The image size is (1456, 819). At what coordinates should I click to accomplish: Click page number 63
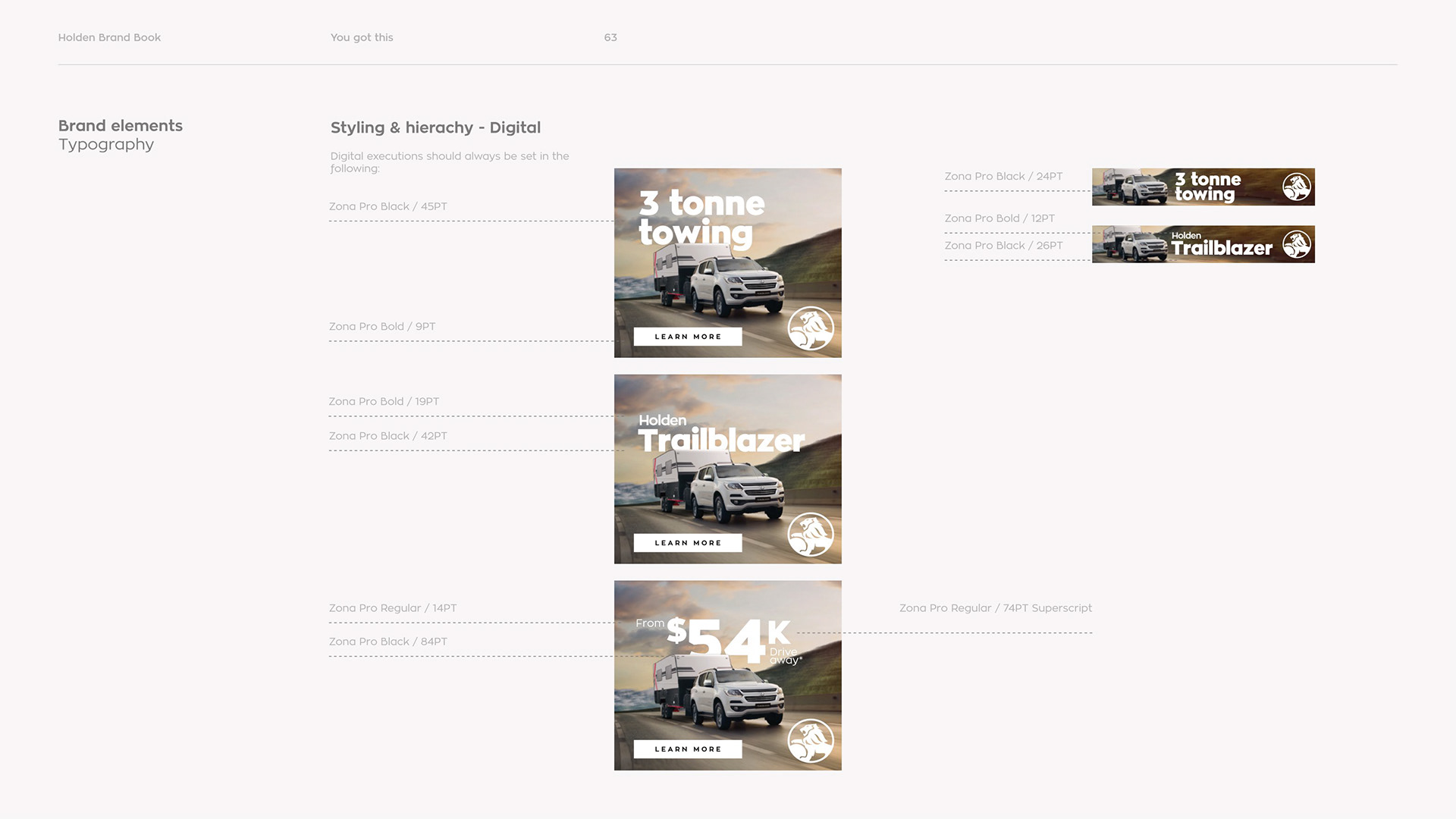(x=610, y=37)
